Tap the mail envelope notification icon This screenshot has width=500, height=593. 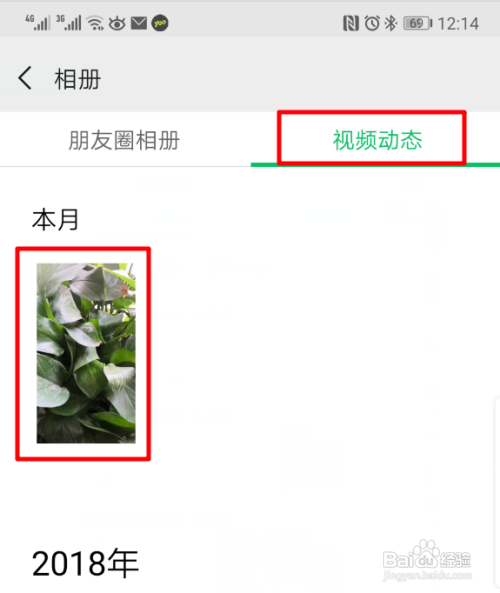139,23
